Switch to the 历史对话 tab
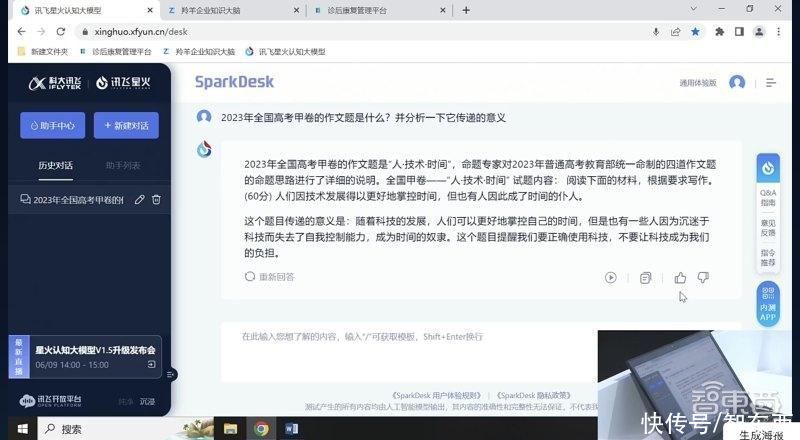The width and height of the screenshot is (800, 440). pyautogui.click(x=56, y=165)
